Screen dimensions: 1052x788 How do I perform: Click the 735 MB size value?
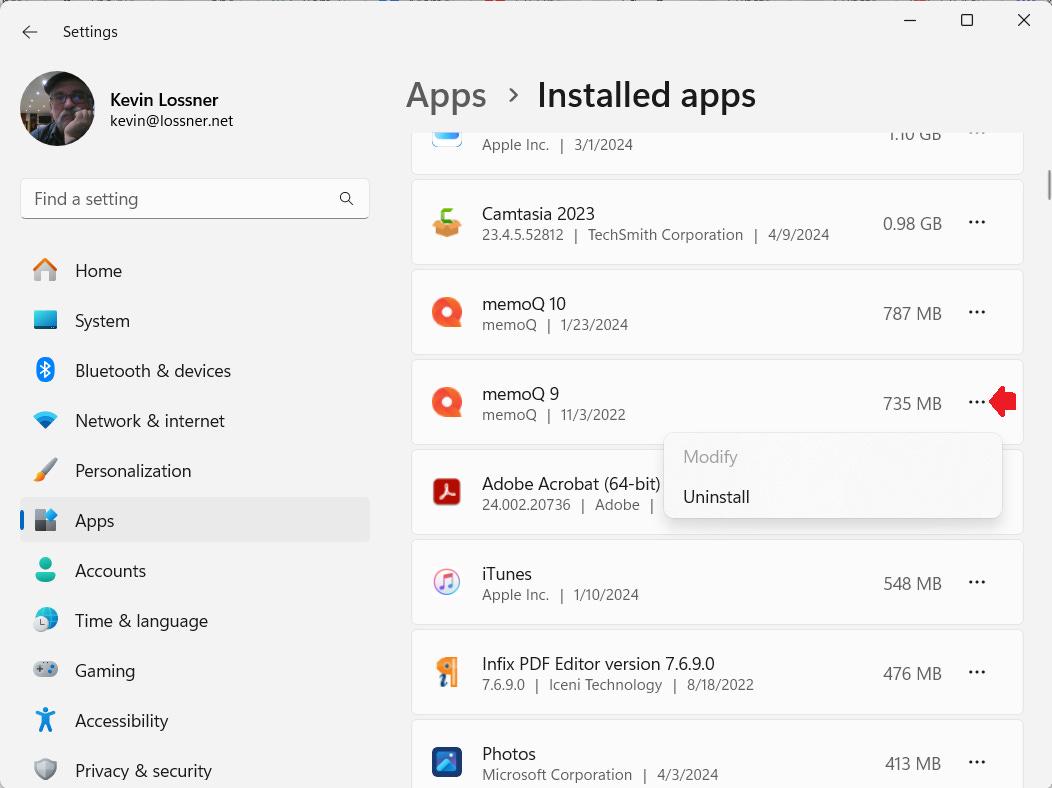click(912, 404)
